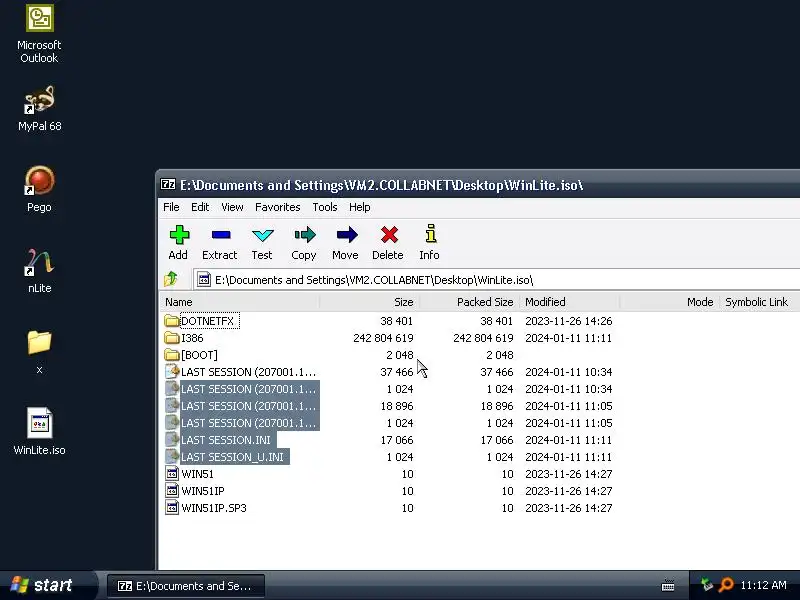
Task: Click the 7-Zip title bar icon
Action: [x=168, y=184]
